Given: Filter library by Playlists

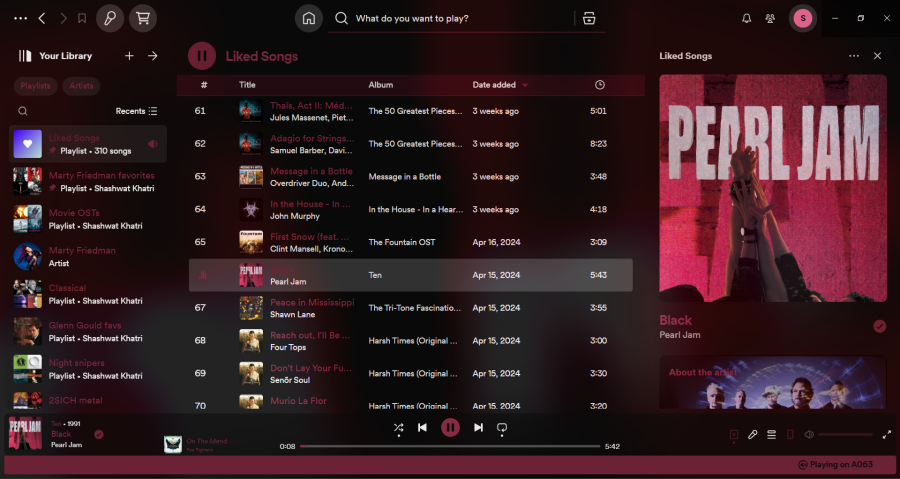Looking at the screenshot, I should (36, 86).
